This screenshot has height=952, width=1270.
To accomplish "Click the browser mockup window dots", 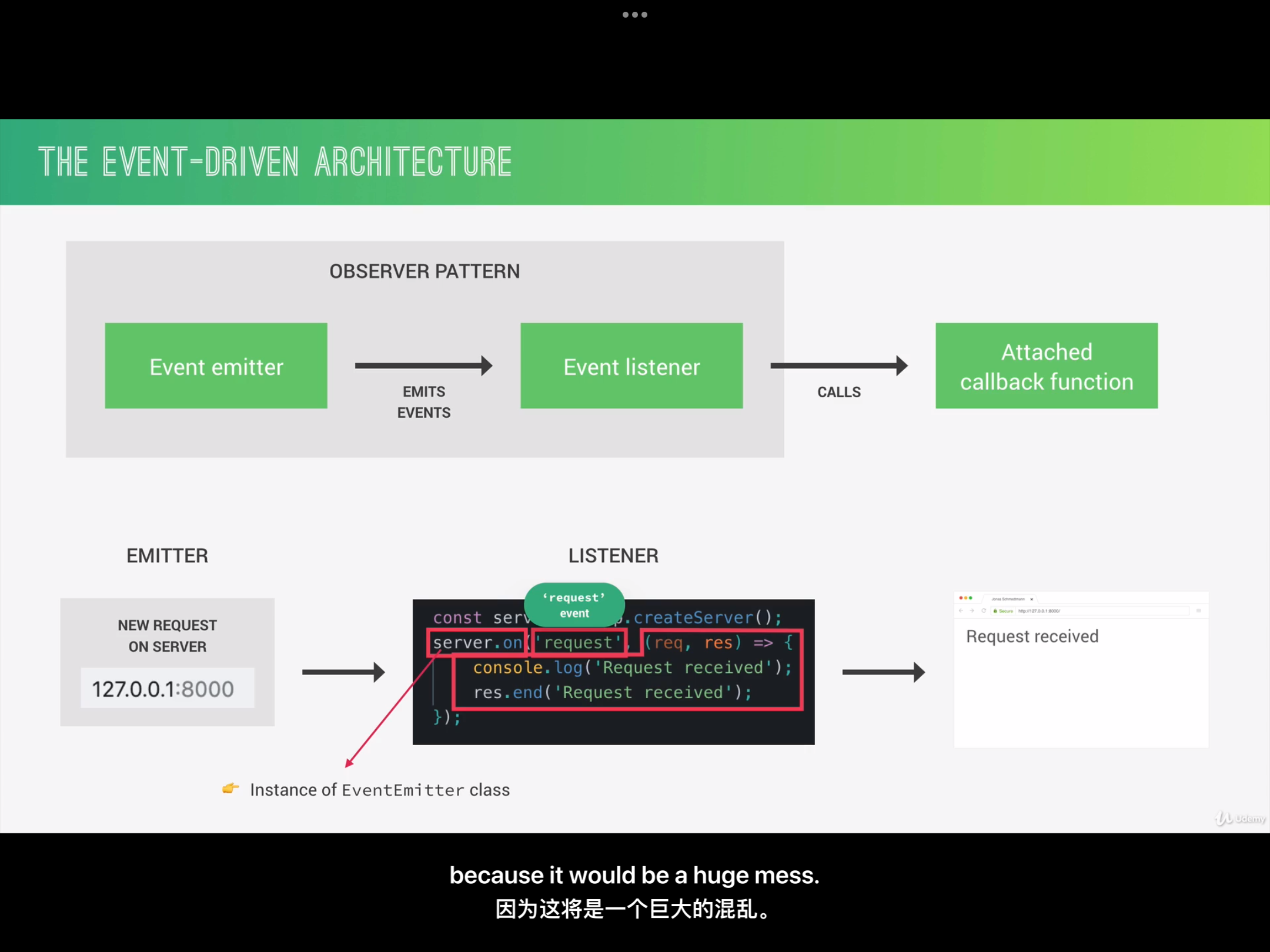I will [965, 598].
